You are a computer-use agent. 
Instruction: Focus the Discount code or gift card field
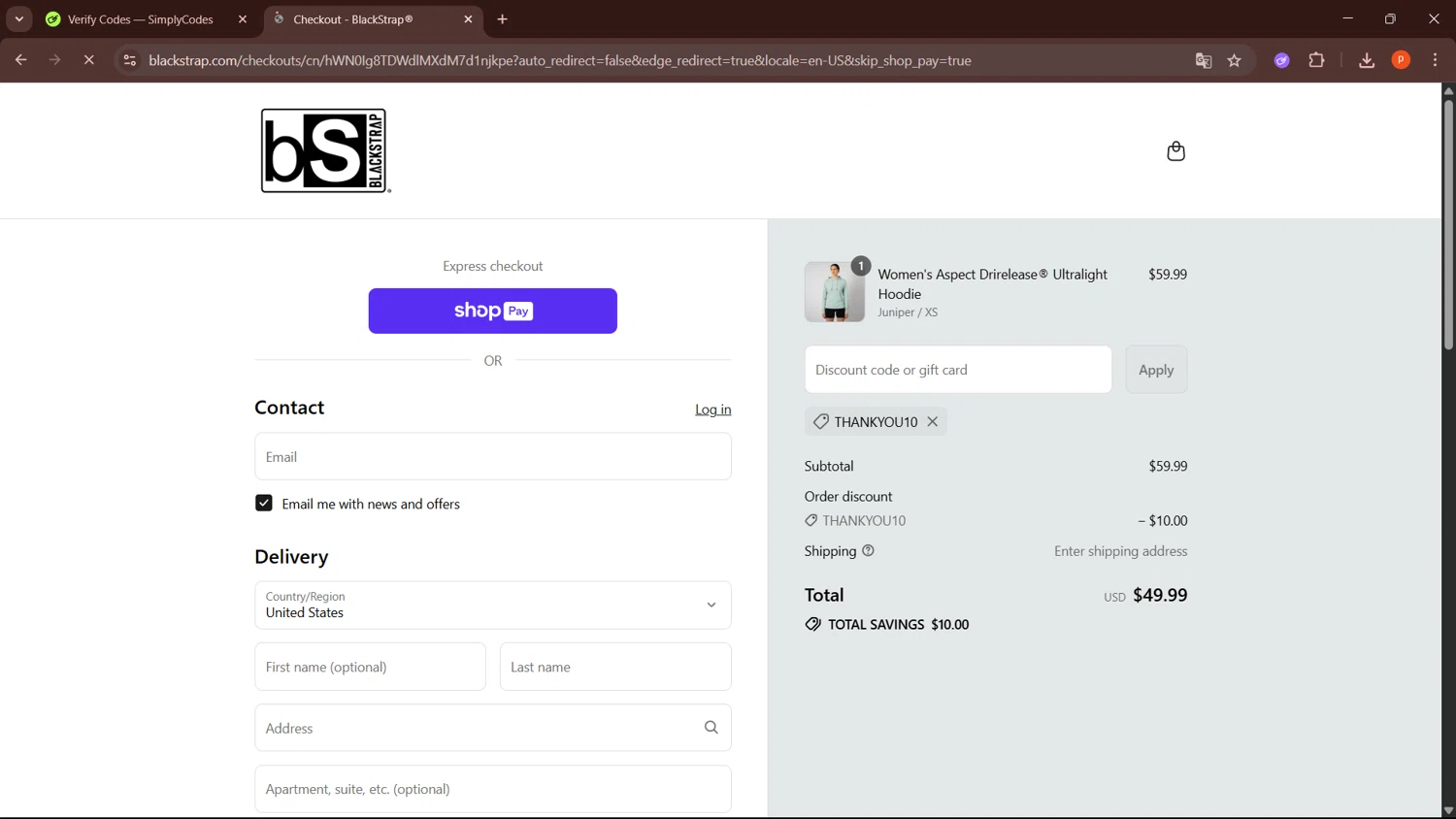tap(958, 370)
